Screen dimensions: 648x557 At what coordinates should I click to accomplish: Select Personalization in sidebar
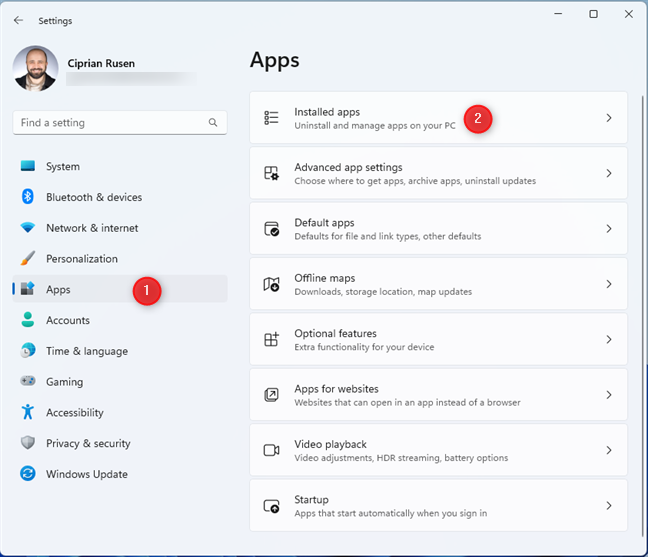coord(120,258)
